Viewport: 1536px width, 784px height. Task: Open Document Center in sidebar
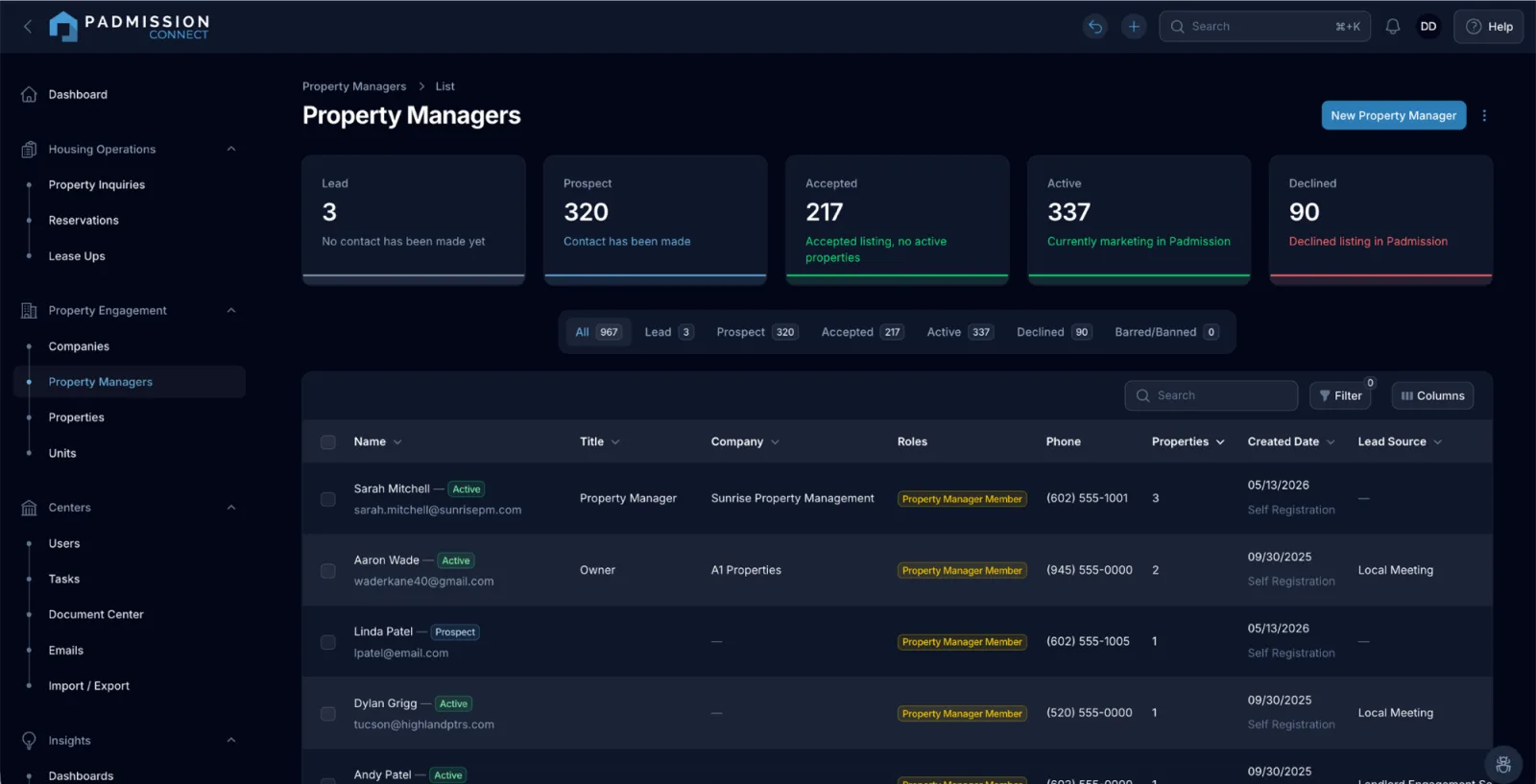(x=96, y=614)
